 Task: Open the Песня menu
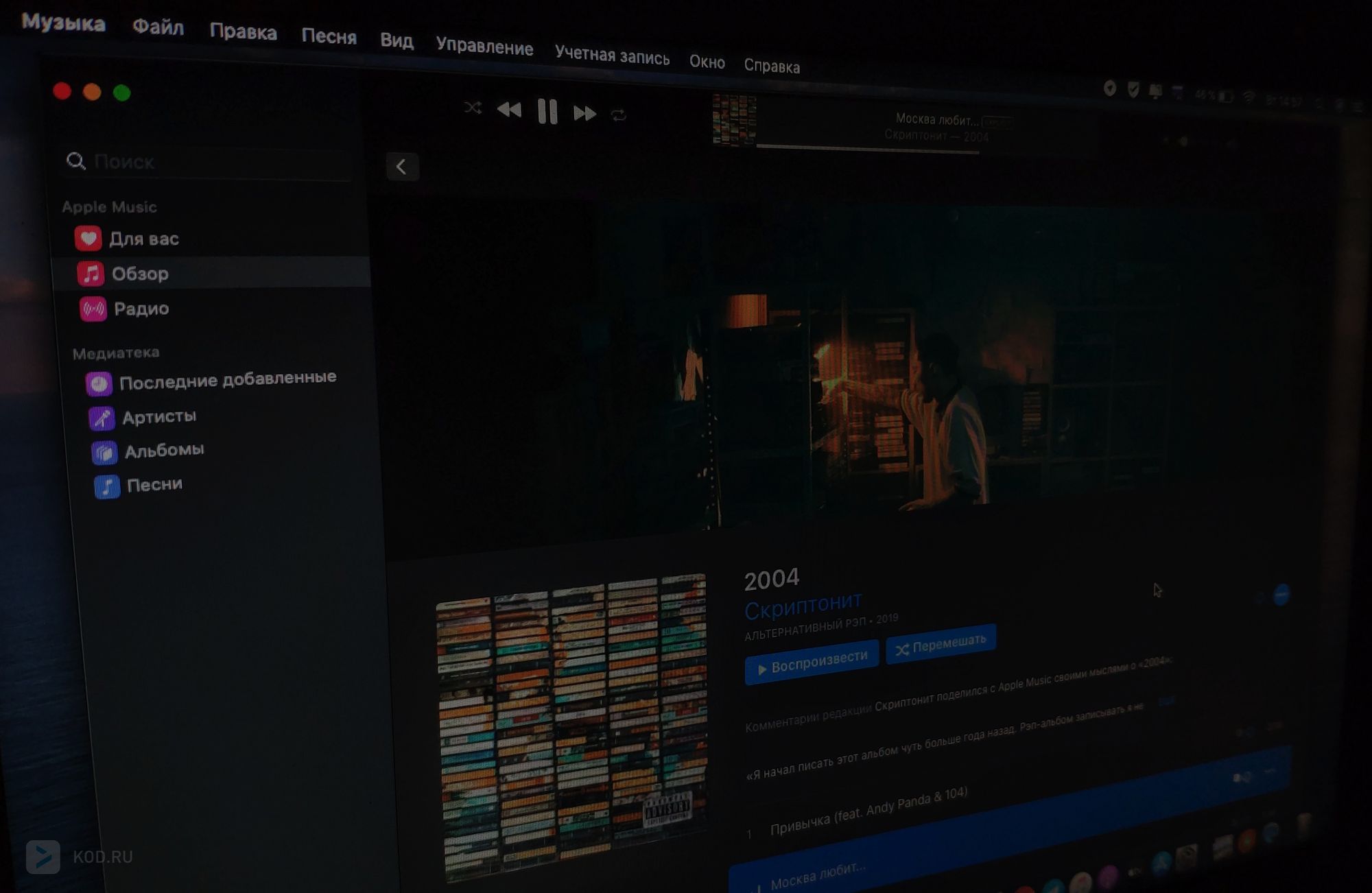pos(329,36)
